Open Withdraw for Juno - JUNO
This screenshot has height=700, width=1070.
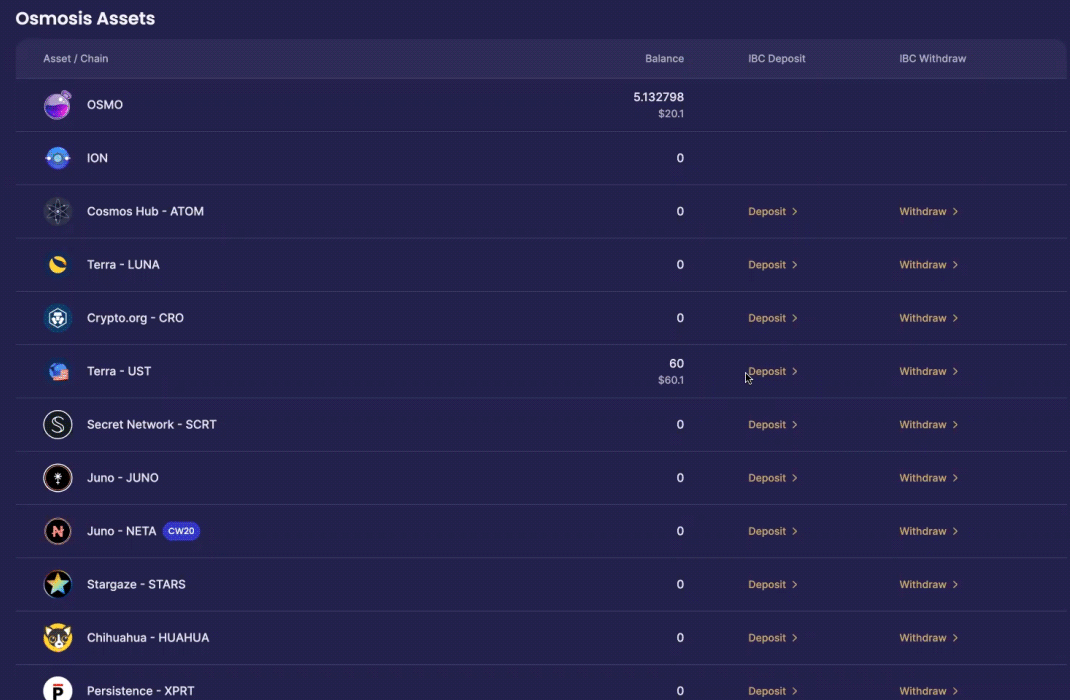tap(929, 478)
